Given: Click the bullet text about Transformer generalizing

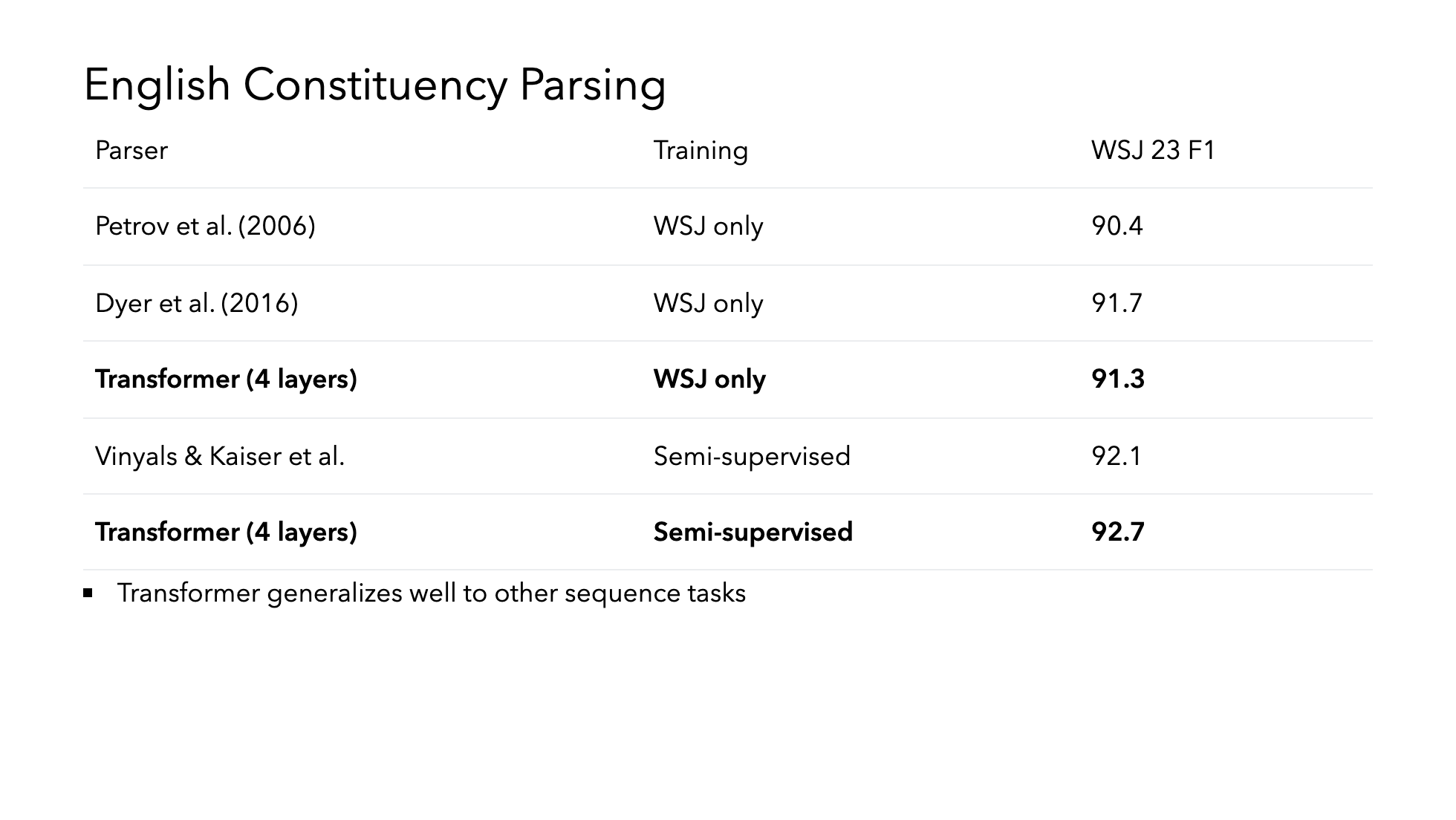Looking at the screenshot, I should [431, 593].
